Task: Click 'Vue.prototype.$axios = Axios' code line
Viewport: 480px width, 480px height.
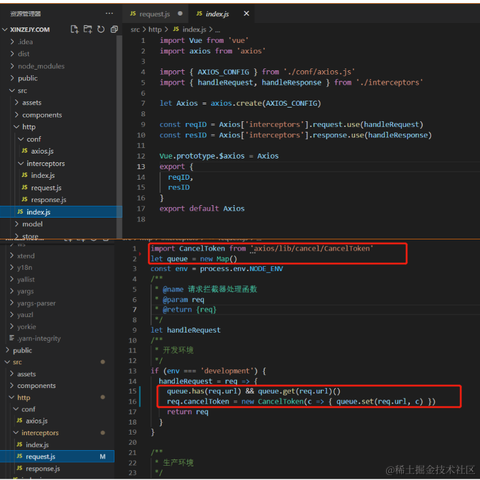Action: [x=219, y=156]
